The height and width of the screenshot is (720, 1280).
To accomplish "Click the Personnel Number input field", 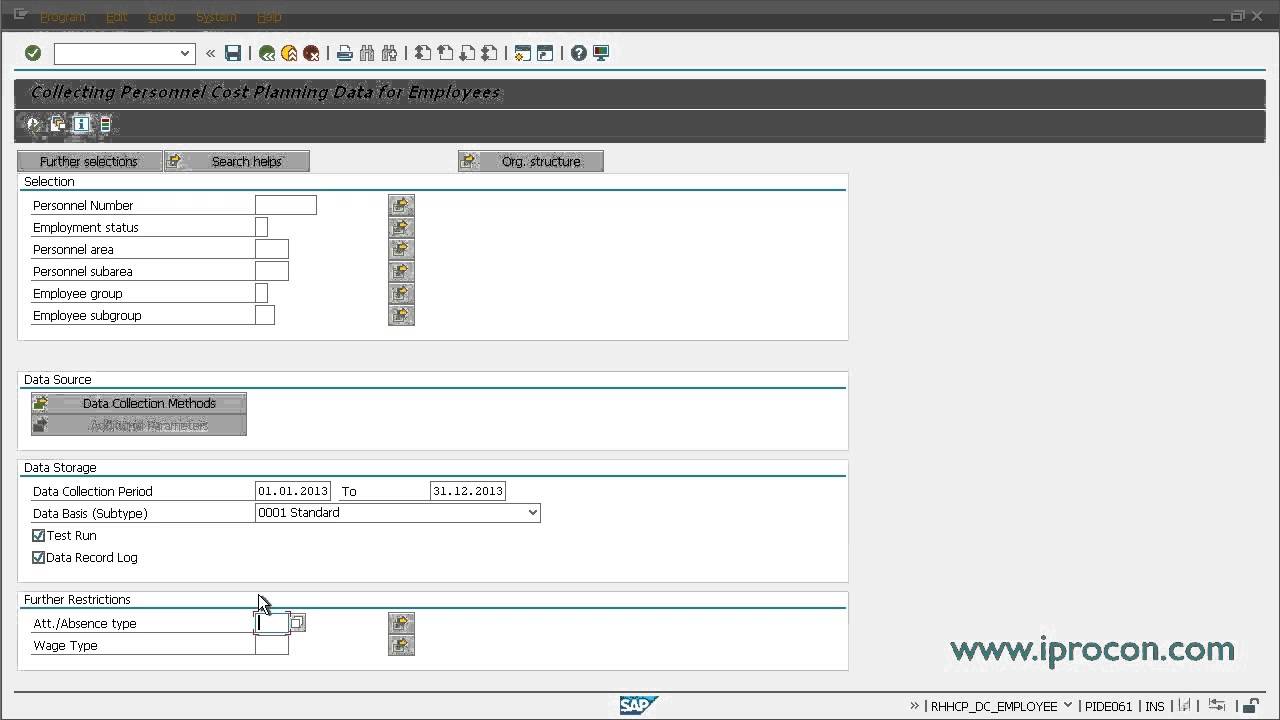I will point(286,205).
